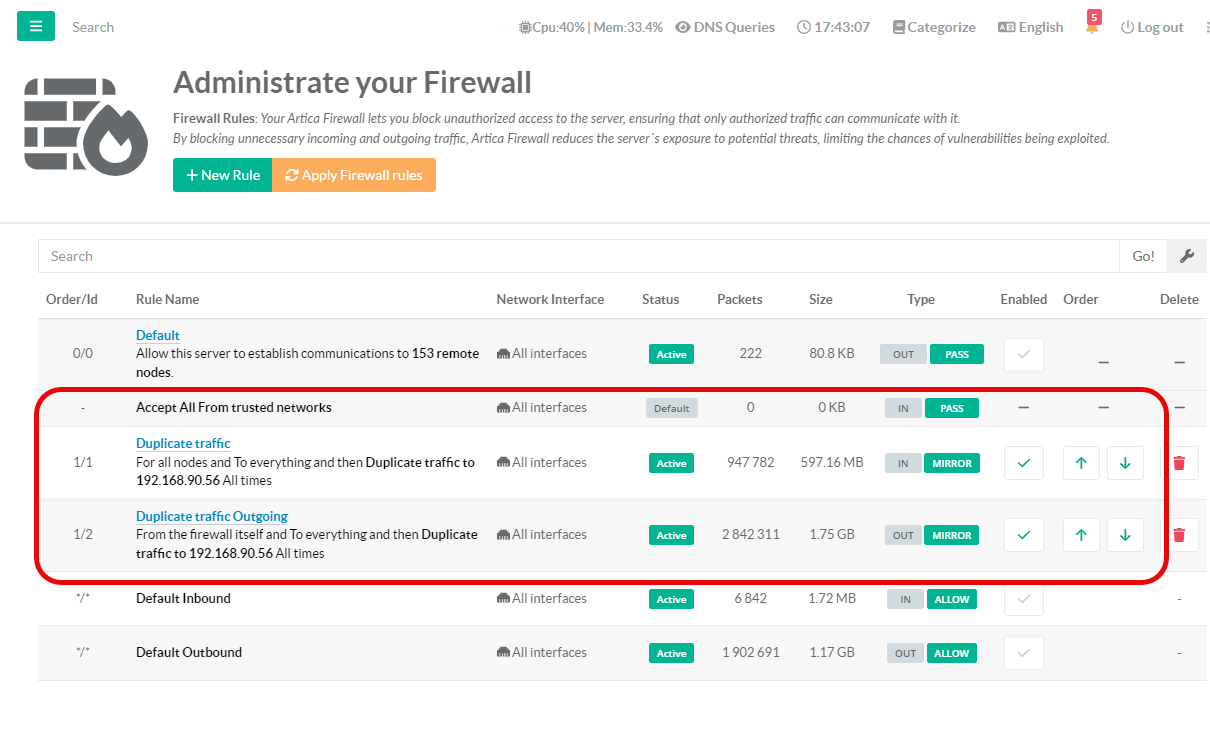Click the notification bell icon
The height and width of the screenshot is (743, 1210).
1091,27
